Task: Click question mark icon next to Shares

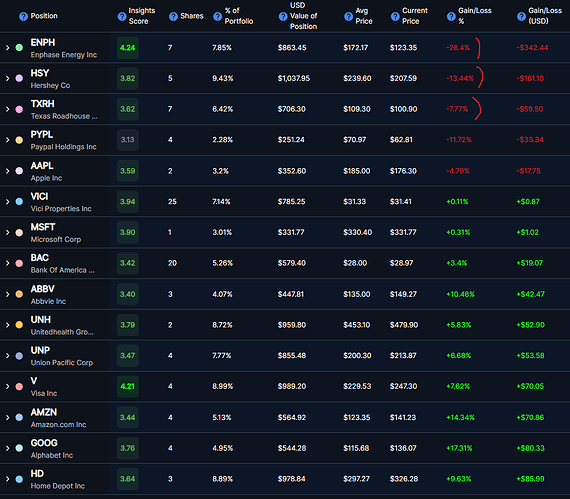Action: pos(173,16)
